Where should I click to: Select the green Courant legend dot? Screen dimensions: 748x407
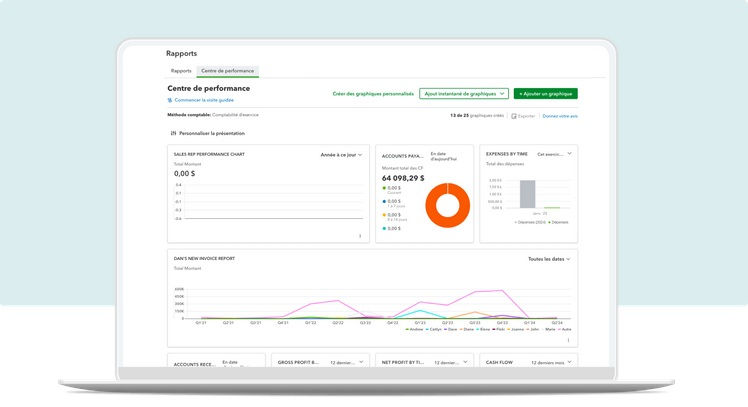point(384,188)
